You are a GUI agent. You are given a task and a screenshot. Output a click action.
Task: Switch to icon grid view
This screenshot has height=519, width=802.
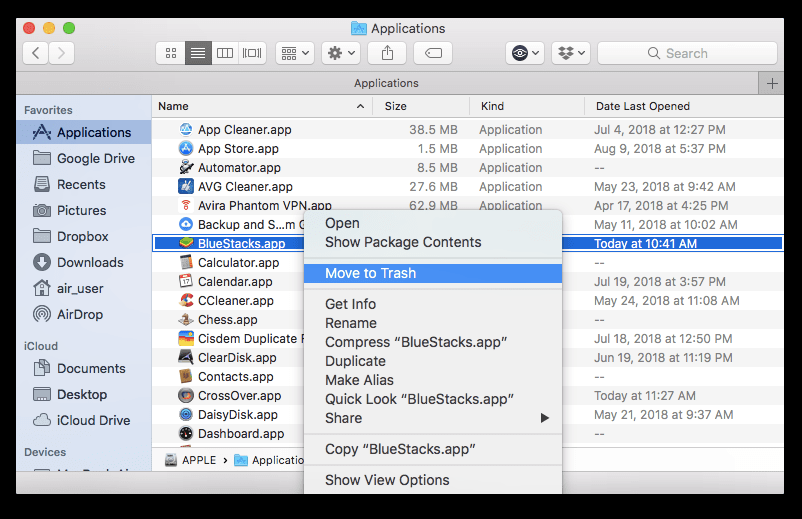tap(171, 53)
